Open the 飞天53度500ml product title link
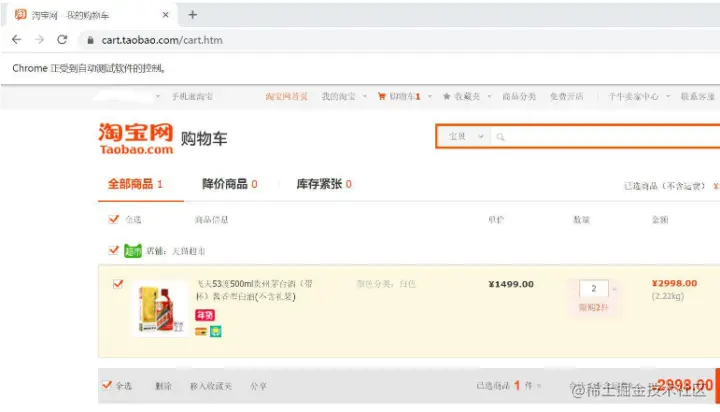Viewport: 720px width, 412px height. pos(254,290)
